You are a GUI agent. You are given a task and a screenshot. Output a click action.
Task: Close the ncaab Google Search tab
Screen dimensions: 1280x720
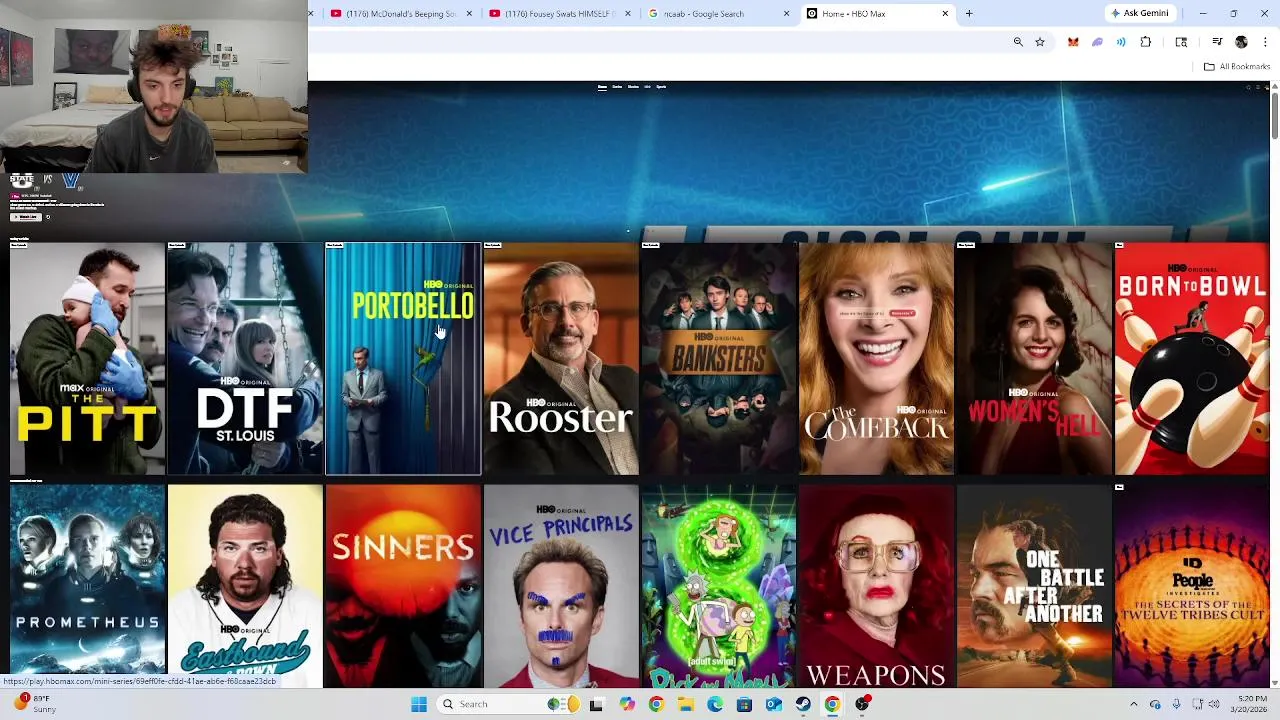[786, 14]
